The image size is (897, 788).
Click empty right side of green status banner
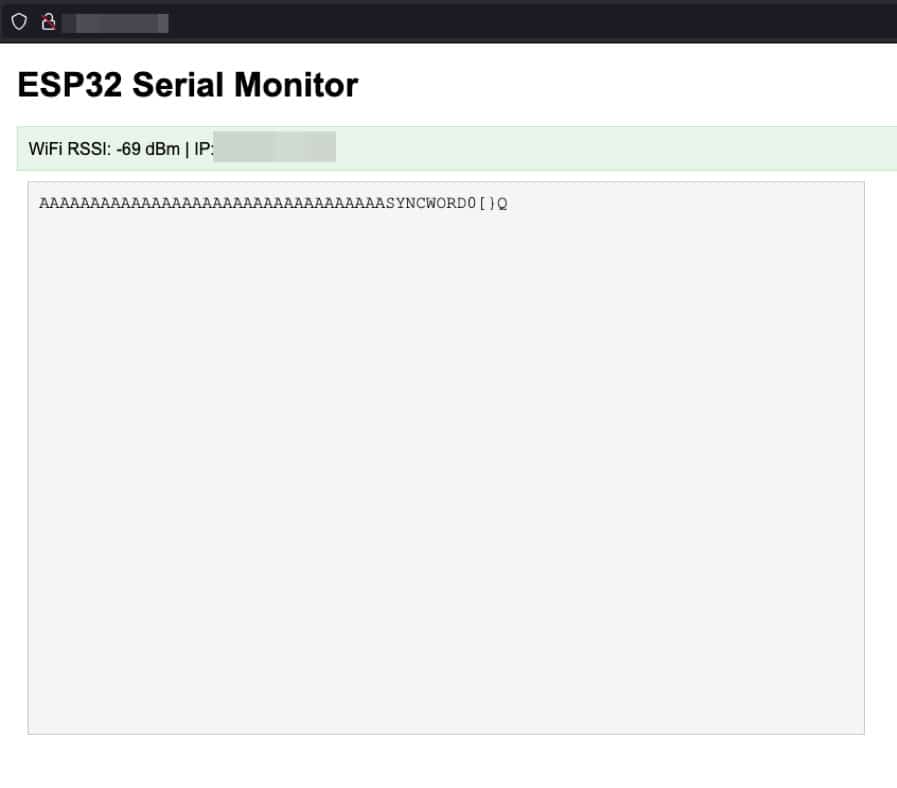click(x=616, y=148)
